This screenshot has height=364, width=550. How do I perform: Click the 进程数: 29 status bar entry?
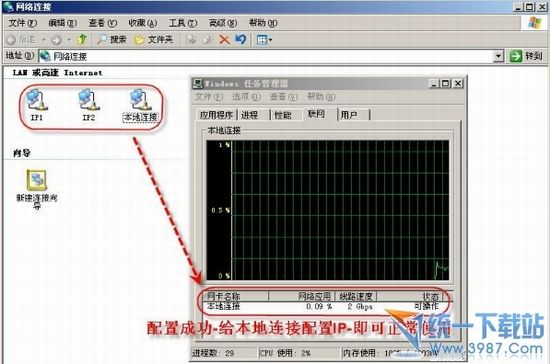213,352
